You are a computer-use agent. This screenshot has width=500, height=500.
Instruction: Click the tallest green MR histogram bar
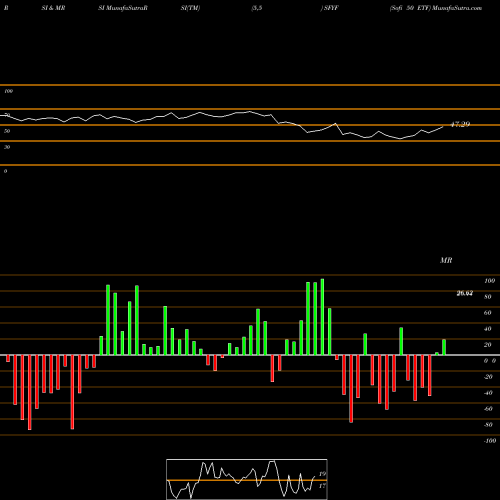[322, 317]
